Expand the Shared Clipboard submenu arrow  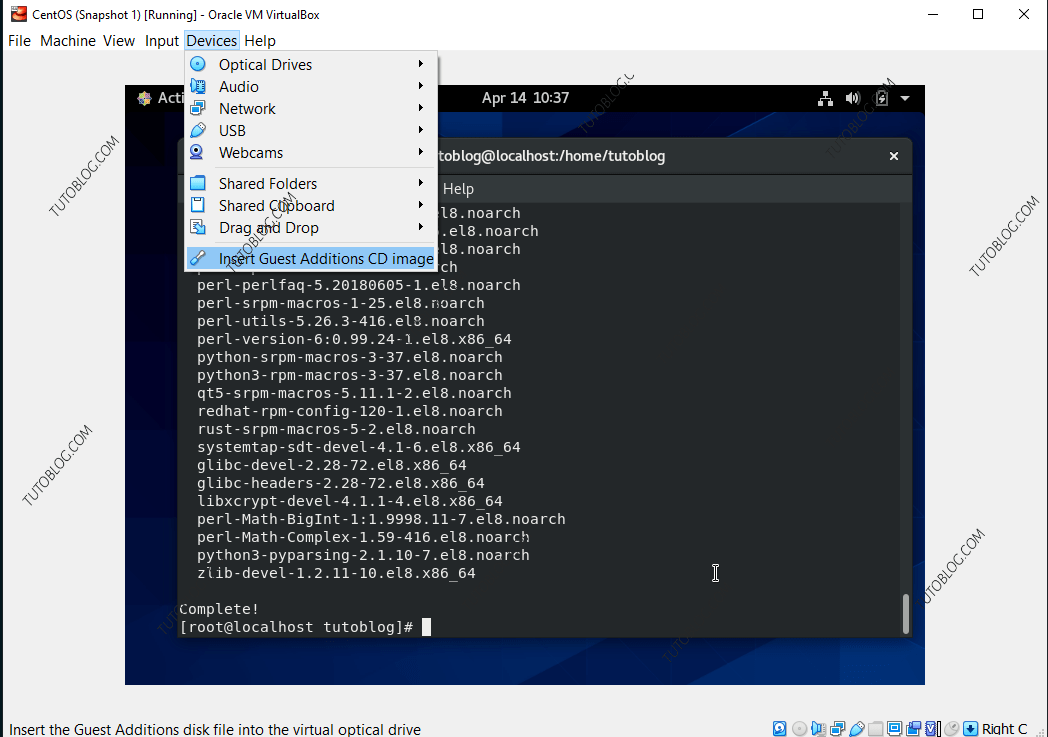tap(421, 205)
